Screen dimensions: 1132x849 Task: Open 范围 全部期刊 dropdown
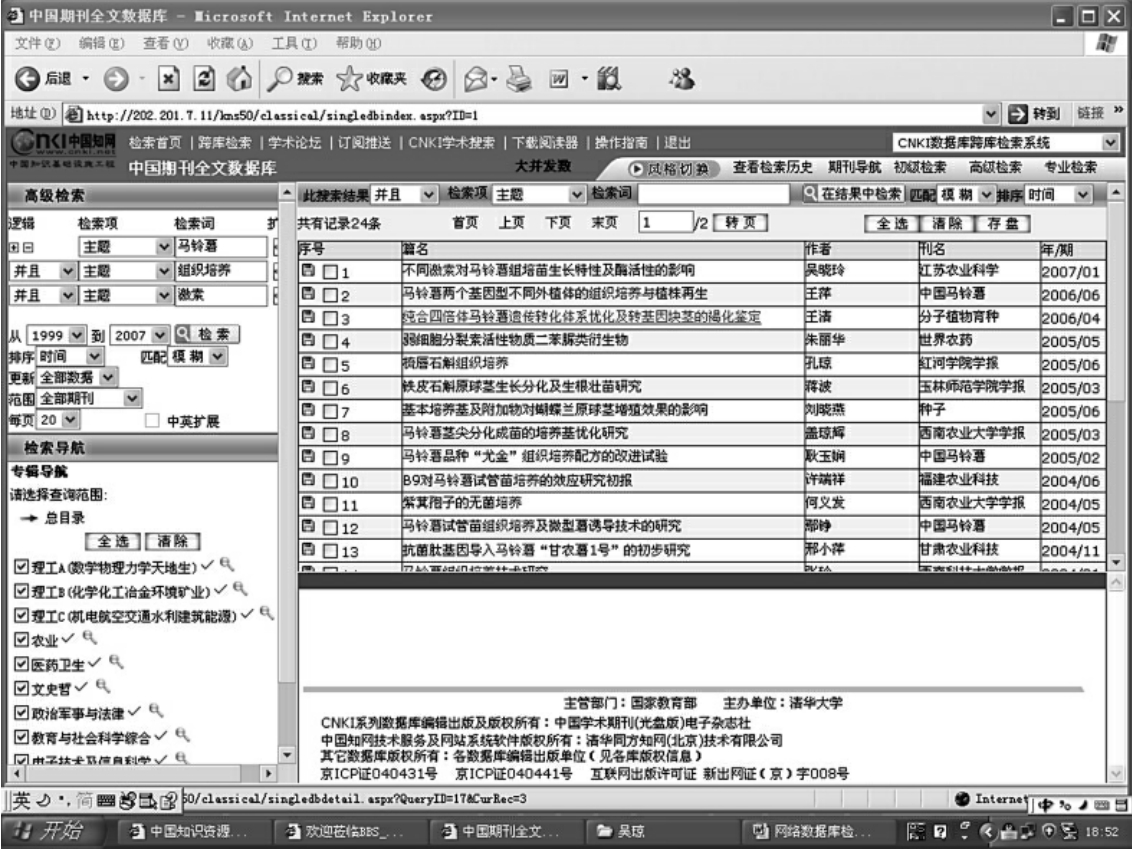coord(131,398)
